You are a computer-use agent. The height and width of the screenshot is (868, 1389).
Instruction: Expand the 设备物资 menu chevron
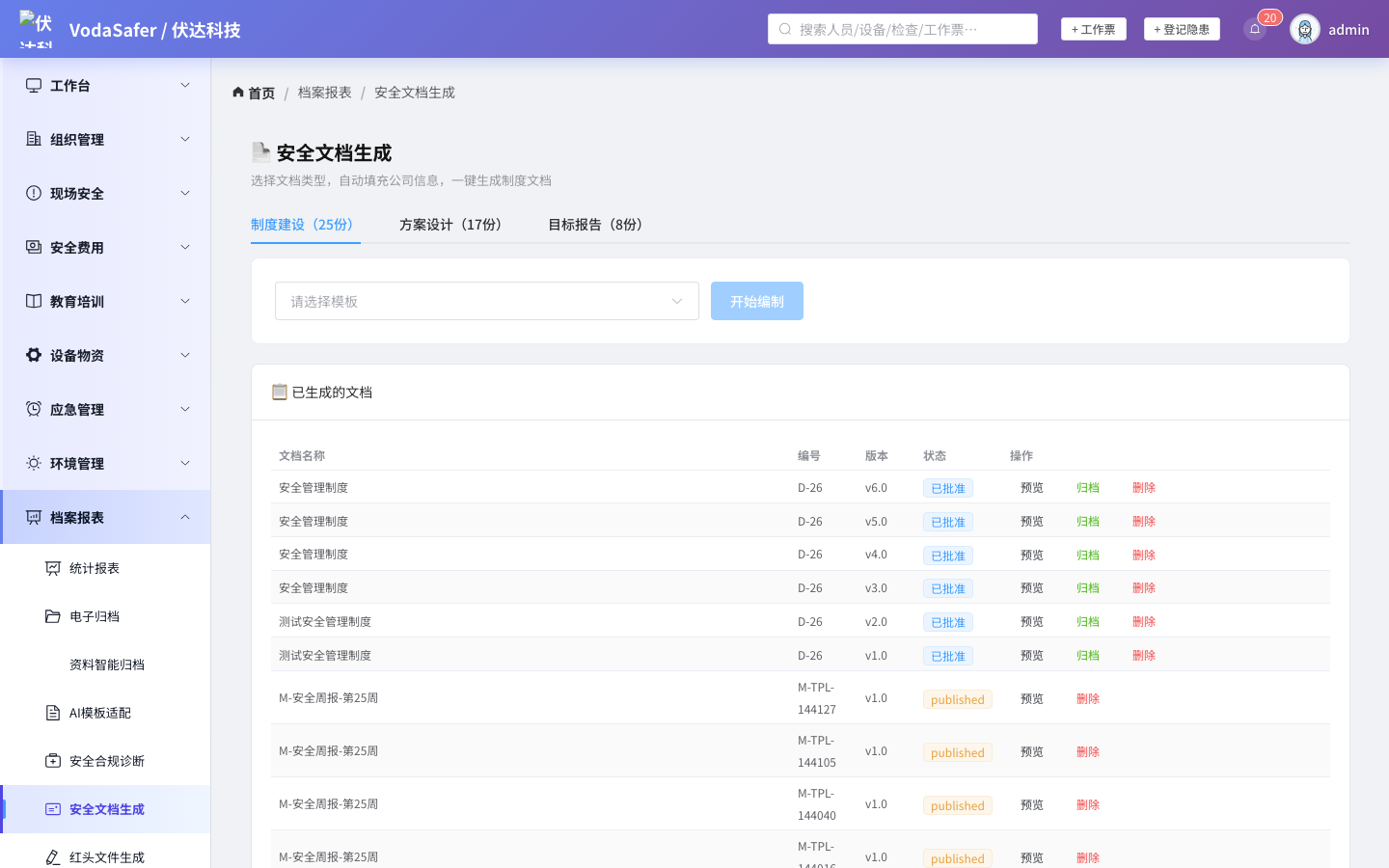click(x=185, y=355)
